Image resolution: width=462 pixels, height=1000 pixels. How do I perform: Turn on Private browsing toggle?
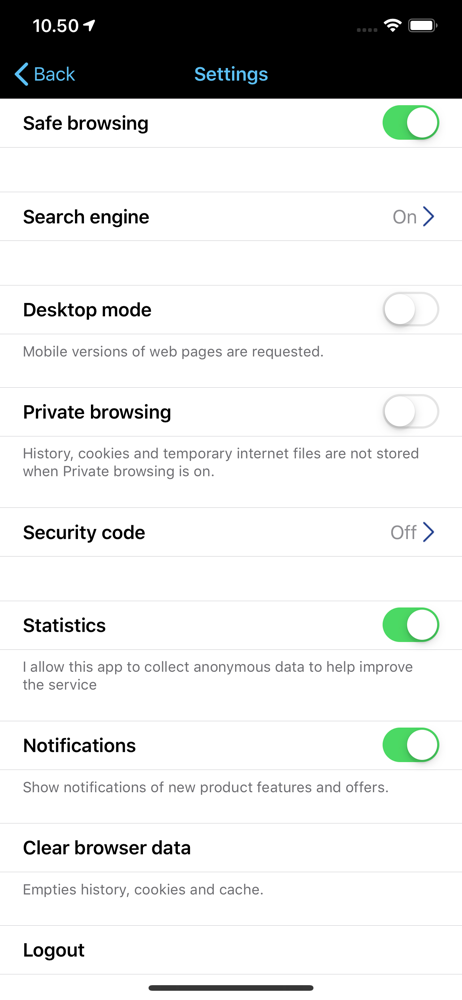pyautogui.click(x=411, y=412)
